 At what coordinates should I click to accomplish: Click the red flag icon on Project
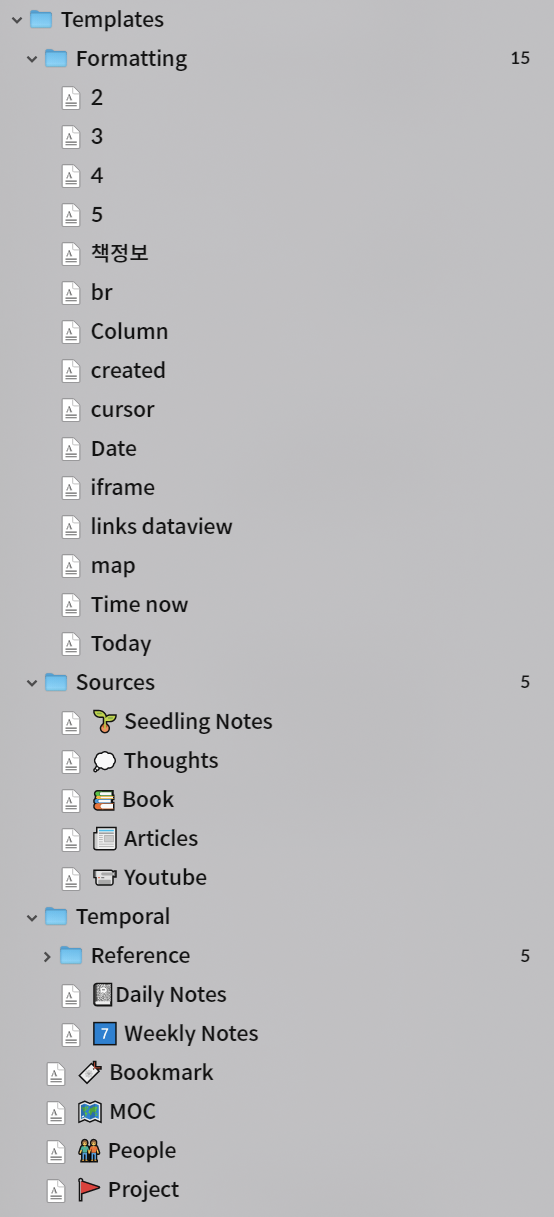point(90,1190)
